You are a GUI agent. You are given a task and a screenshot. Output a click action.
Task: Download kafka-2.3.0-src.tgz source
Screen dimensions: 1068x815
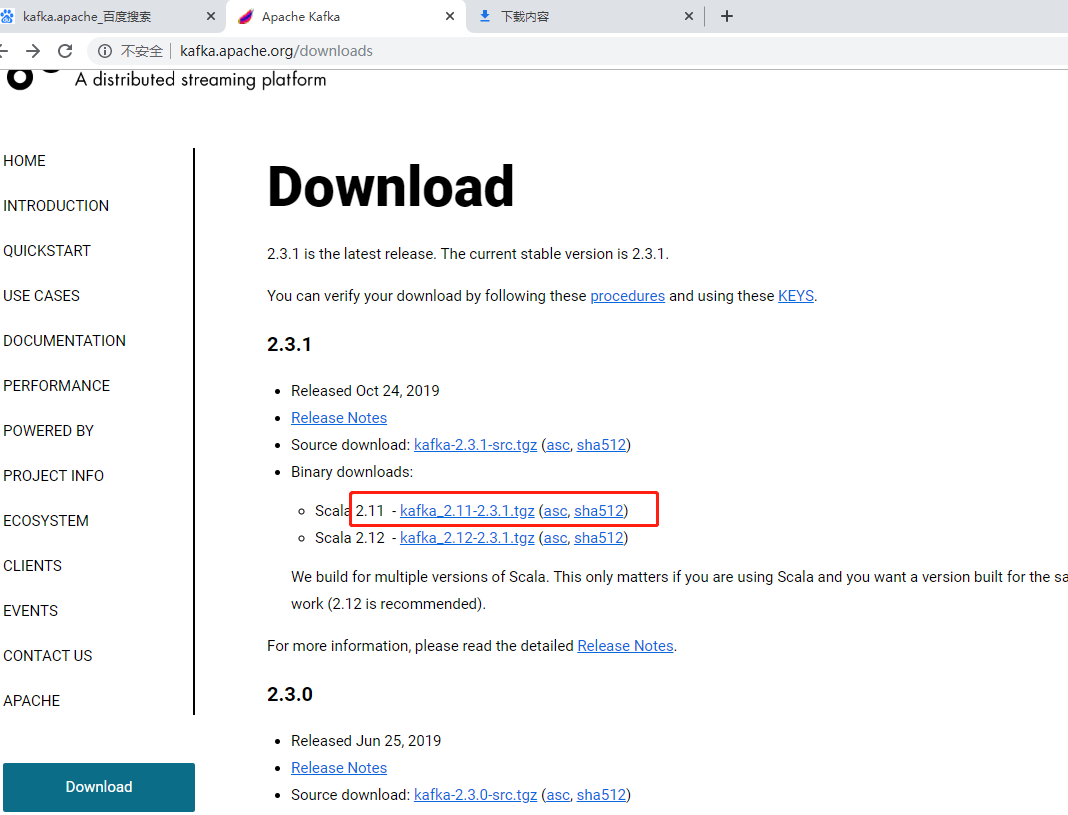coord(475,795)
